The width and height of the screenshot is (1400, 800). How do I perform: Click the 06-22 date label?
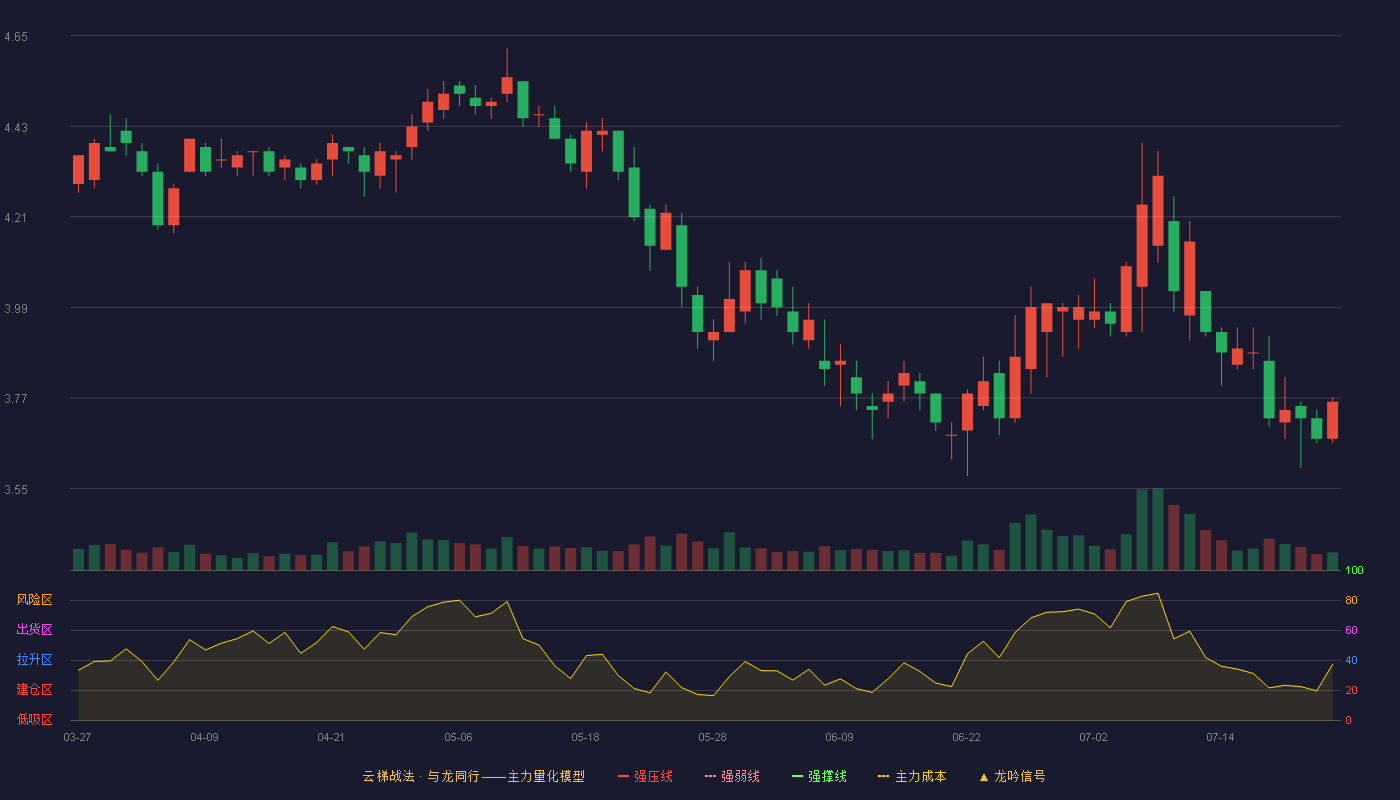[966, 737]
